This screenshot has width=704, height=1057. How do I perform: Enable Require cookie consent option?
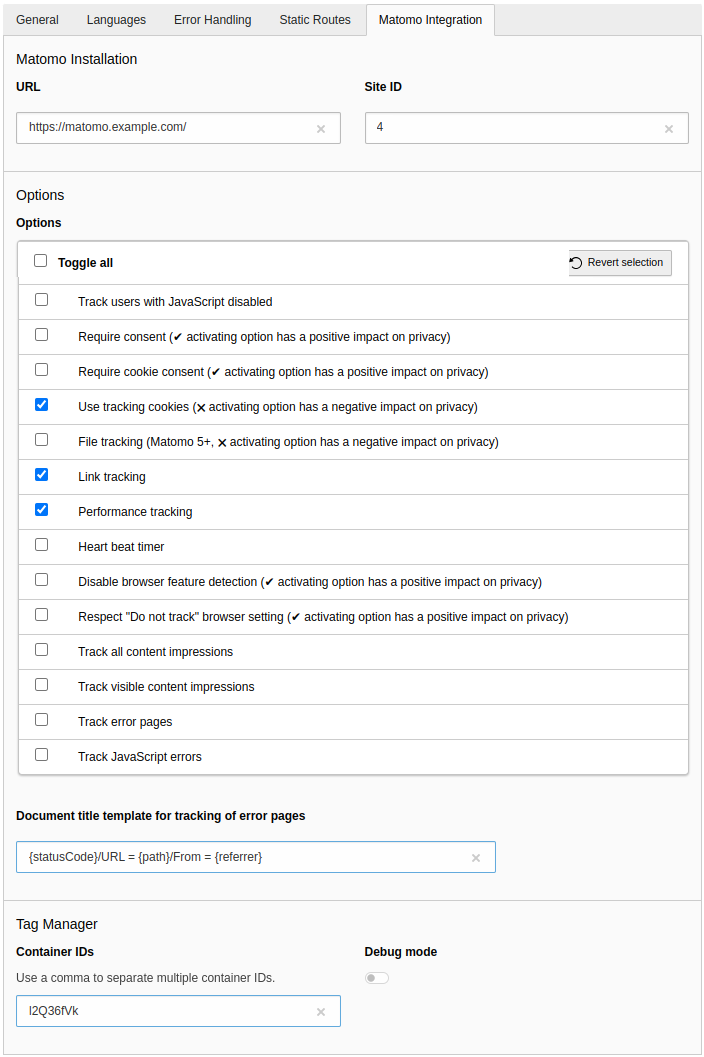coord(42,369)
